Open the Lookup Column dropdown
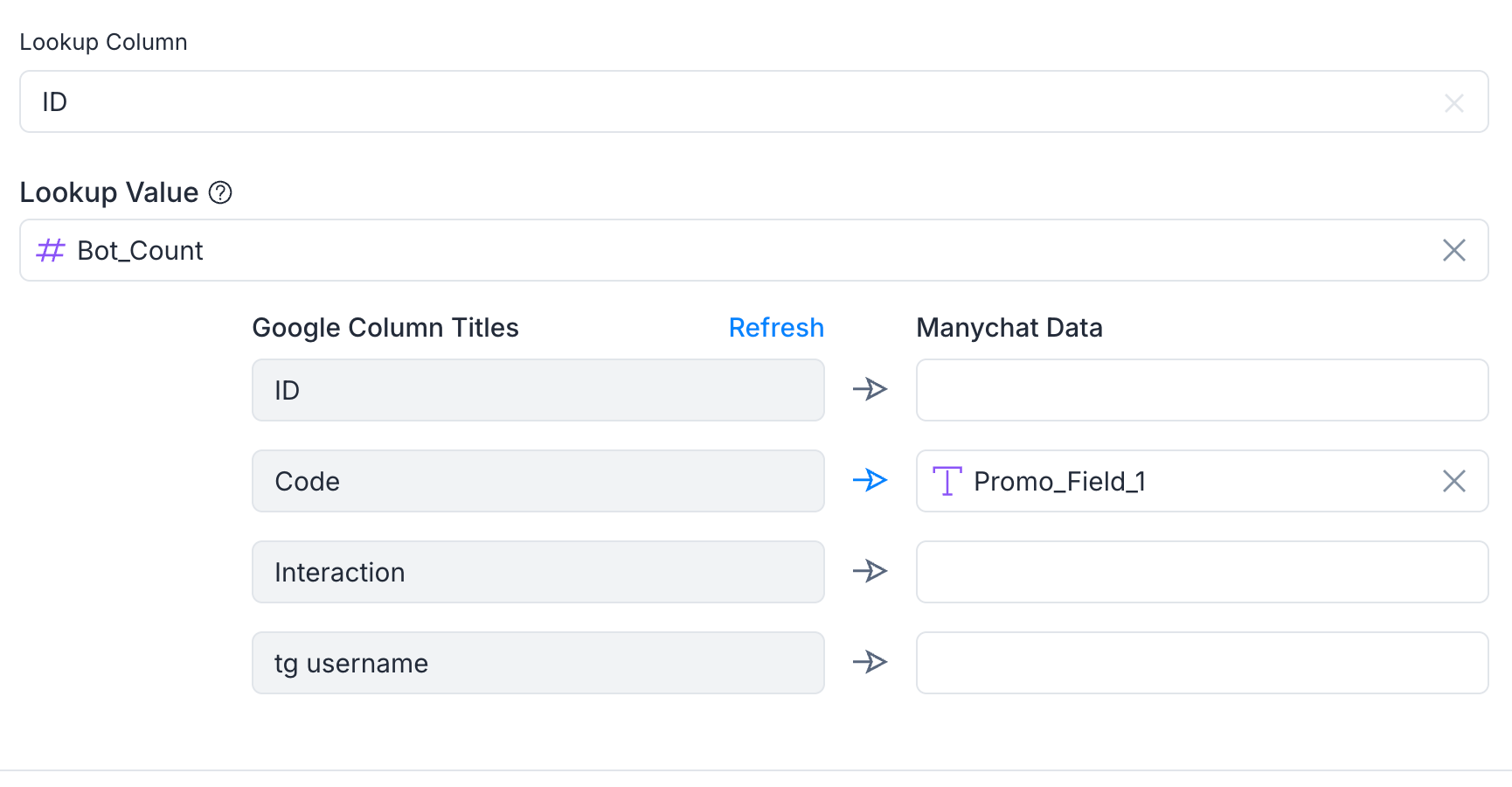This screenshot has width=1512, height=787. click(x=754, y=101)
